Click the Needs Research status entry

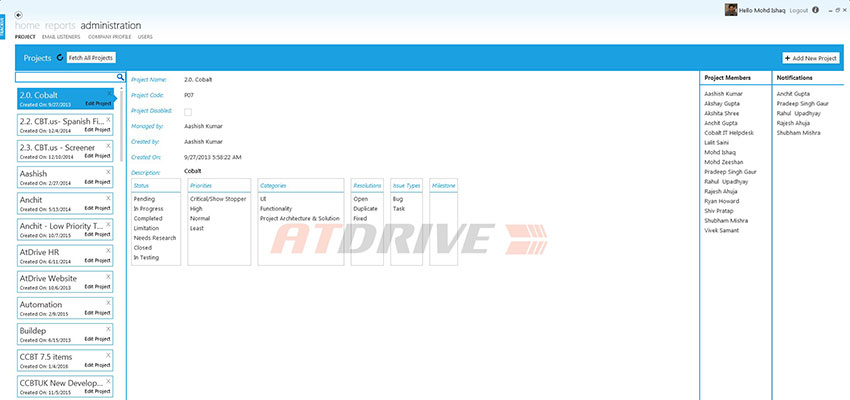(x=154, y=238)
